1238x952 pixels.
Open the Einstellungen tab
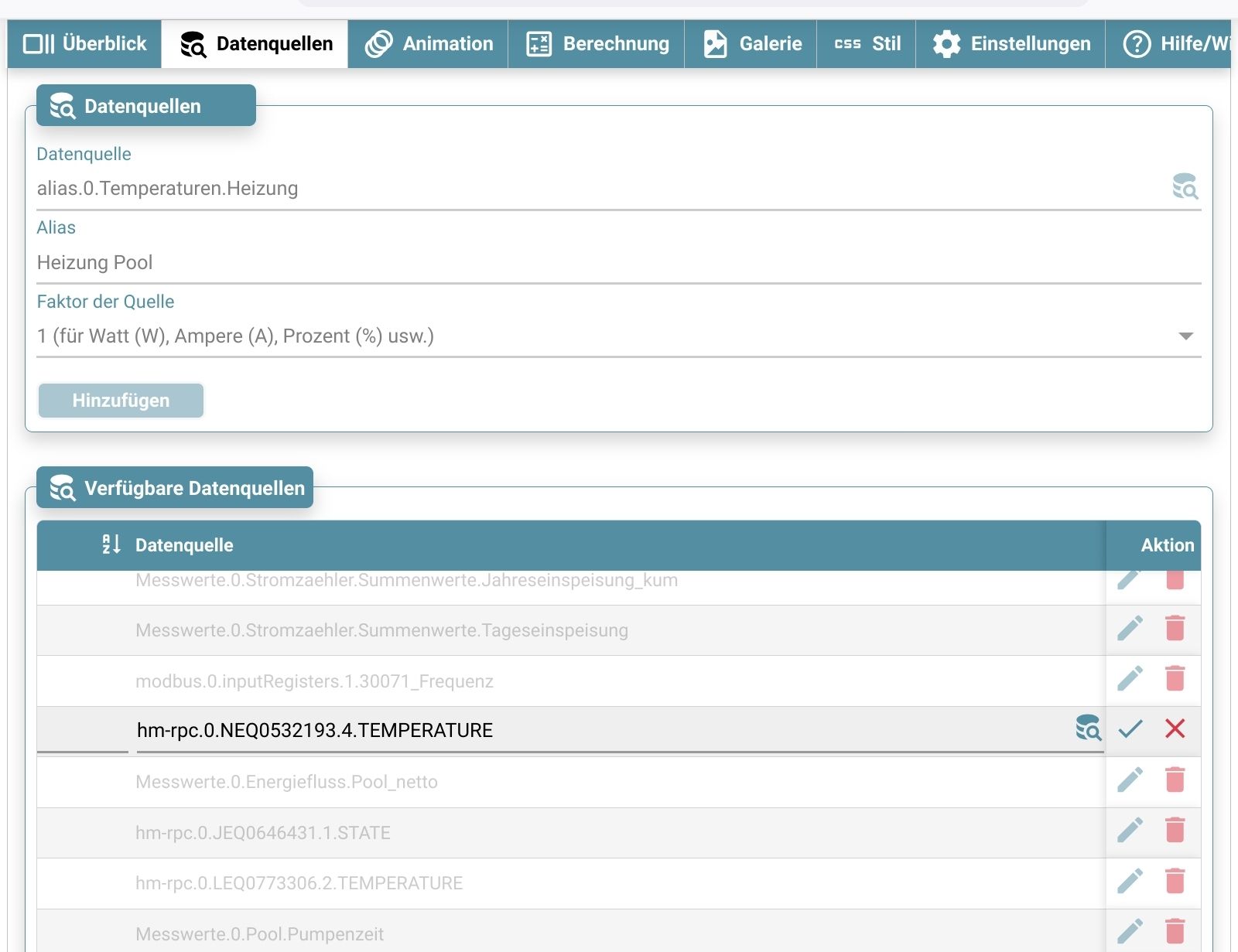click(x=1011, y=44)
